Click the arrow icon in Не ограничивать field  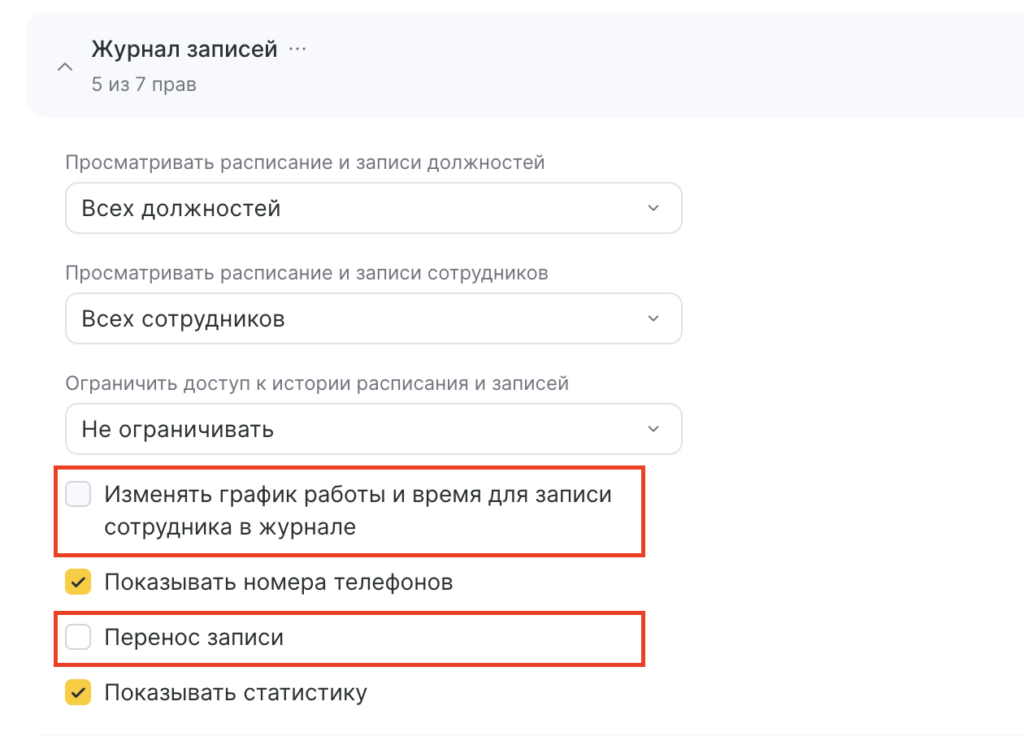pos(653,429)
